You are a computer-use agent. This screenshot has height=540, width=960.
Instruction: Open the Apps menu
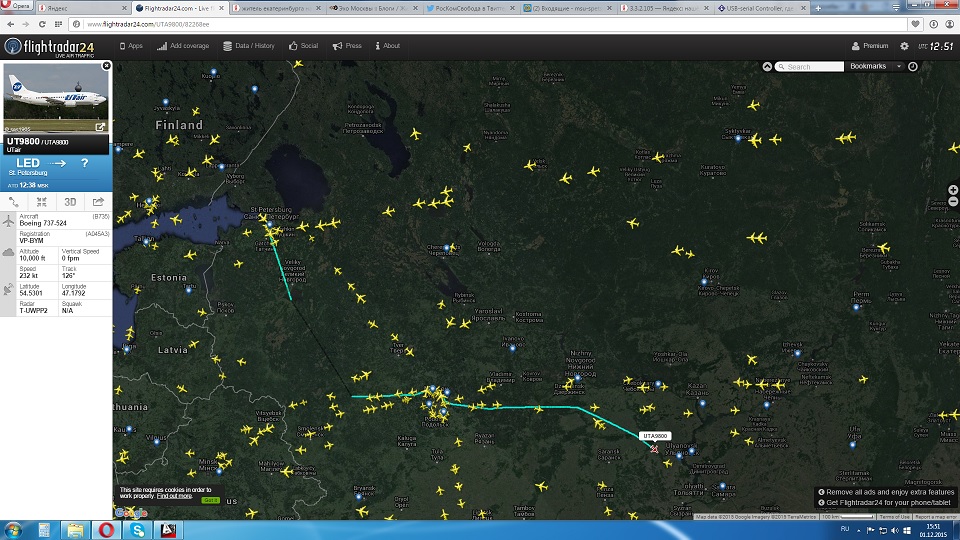point(131,46)
